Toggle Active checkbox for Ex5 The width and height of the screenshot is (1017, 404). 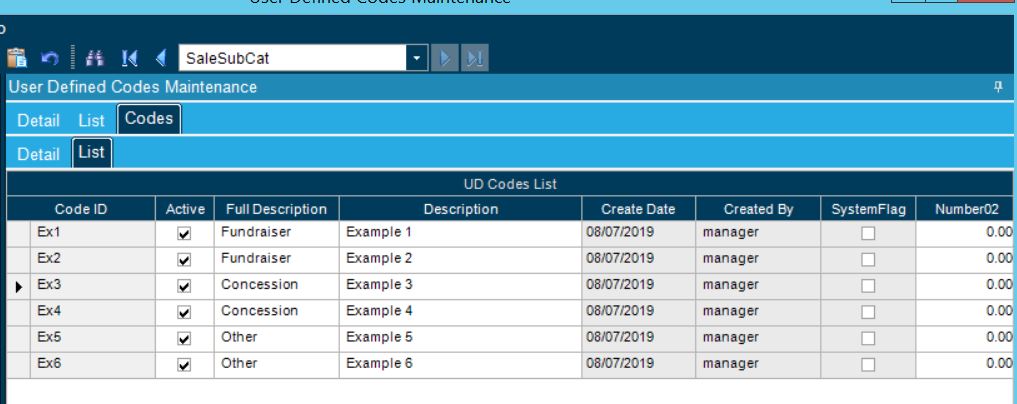184,339
